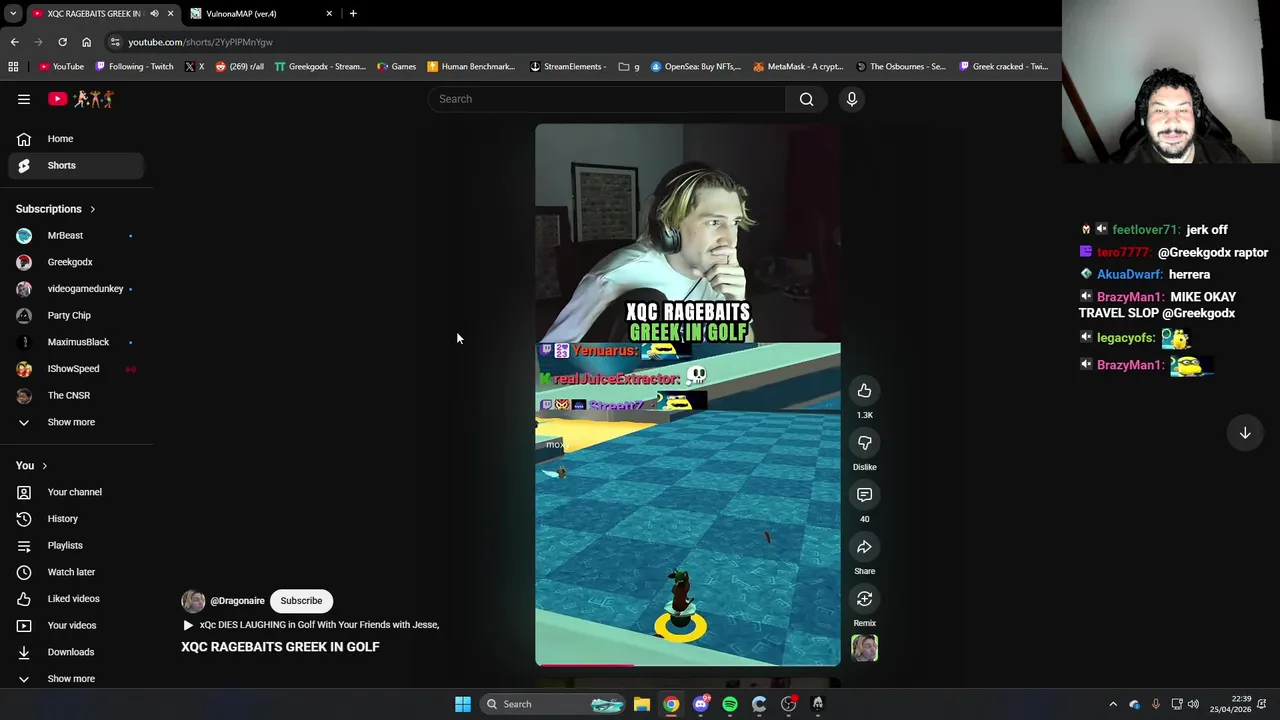This screenshot has height=720, width=1280.
Task: Open a new browser tab
Action: tap(353, 14)
